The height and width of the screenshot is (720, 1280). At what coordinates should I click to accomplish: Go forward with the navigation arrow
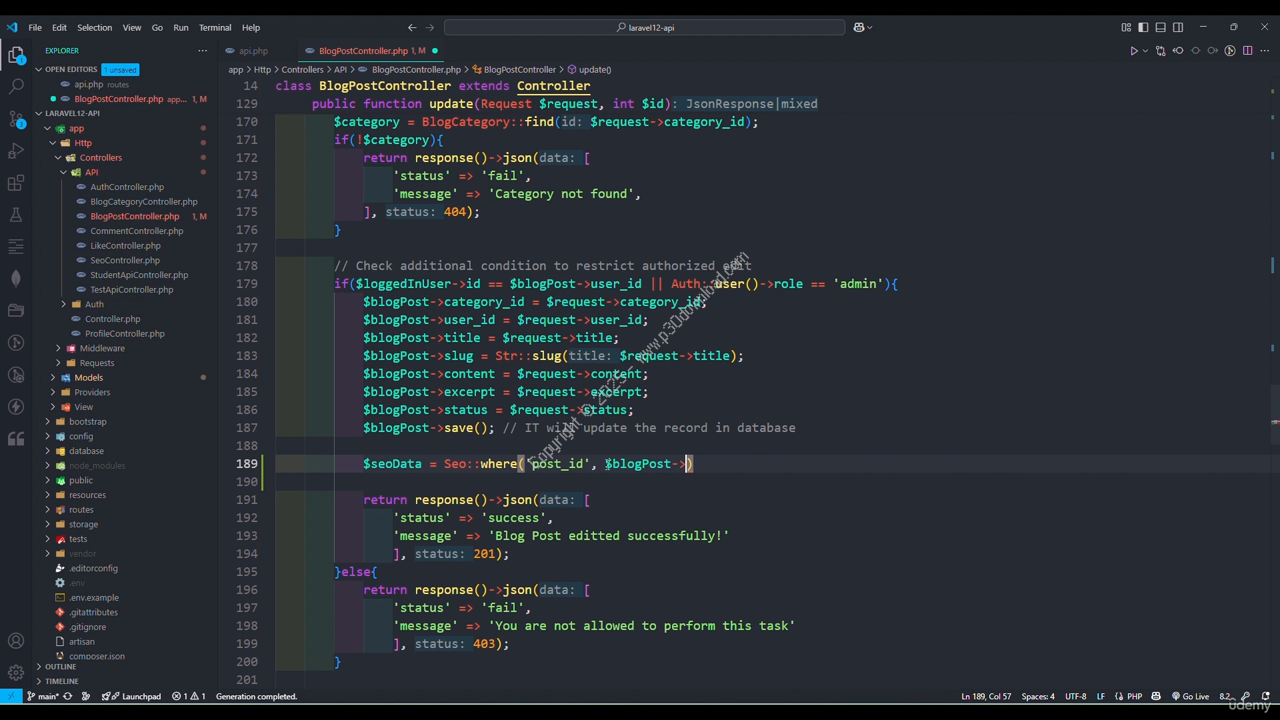coord(429,27)
